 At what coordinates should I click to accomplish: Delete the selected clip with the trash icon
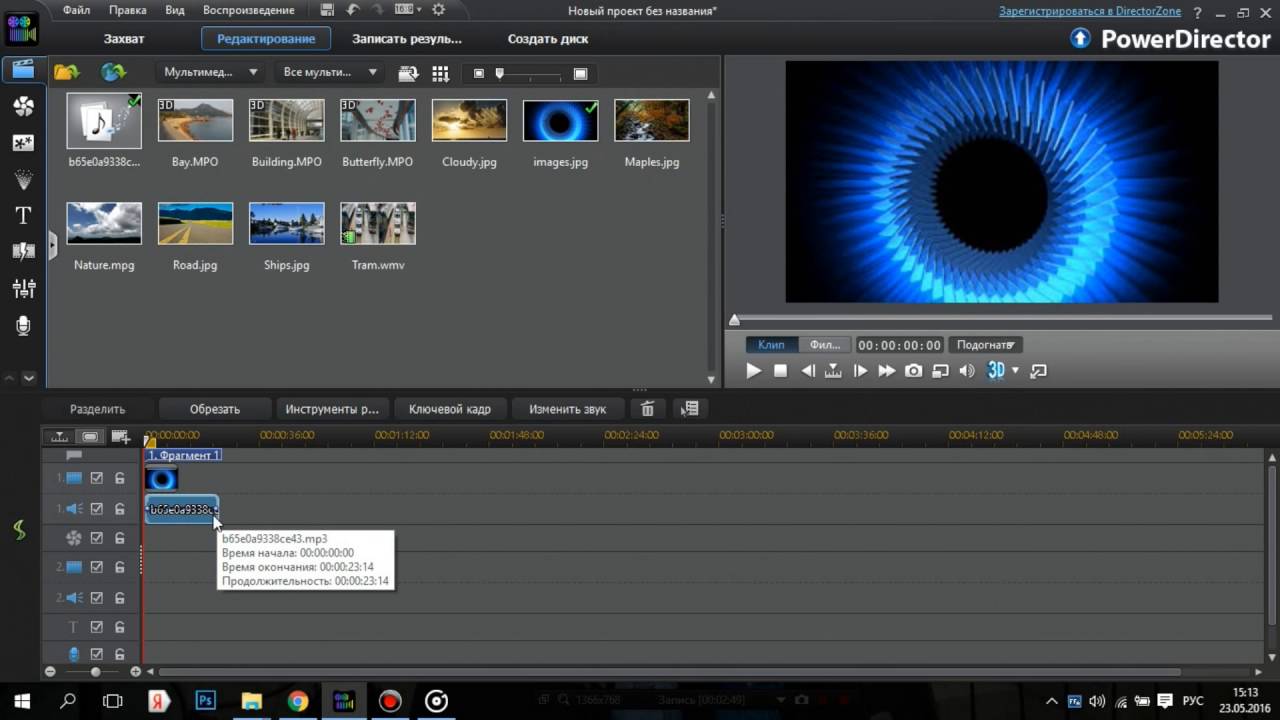[647, 408]
